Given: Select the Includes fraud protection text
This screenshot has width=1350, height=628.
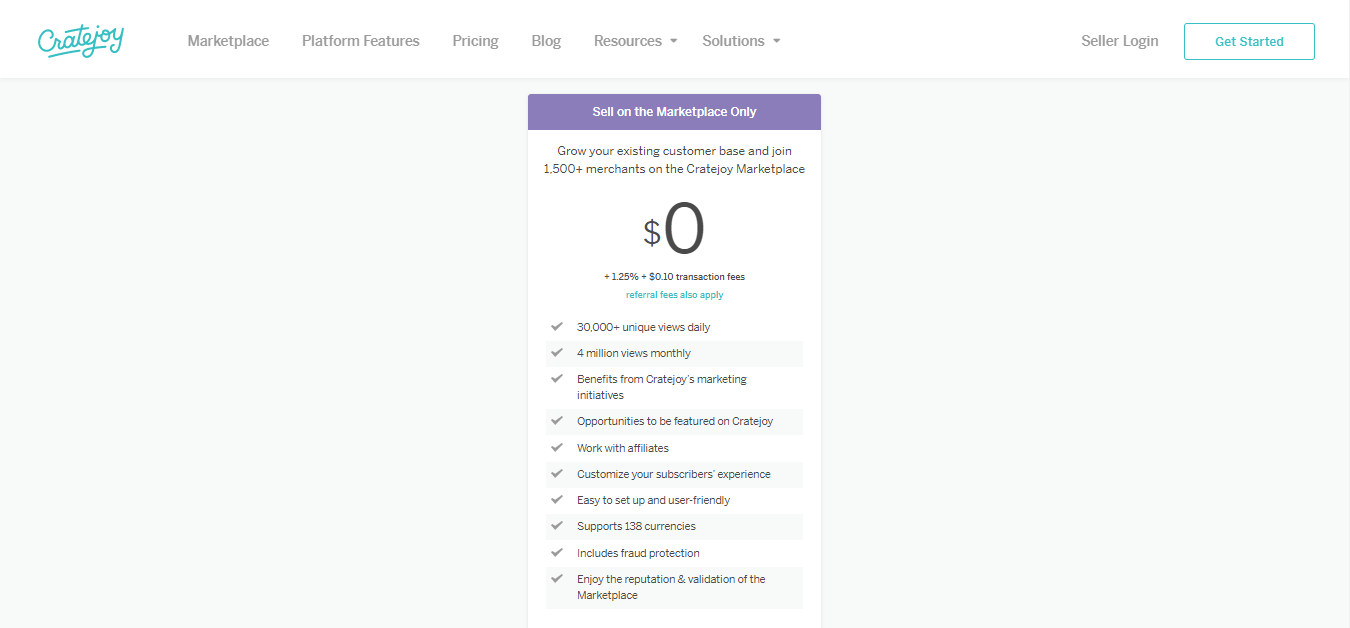Looking at the screenshot, I should pyautogui.click(x=638, y=553).
